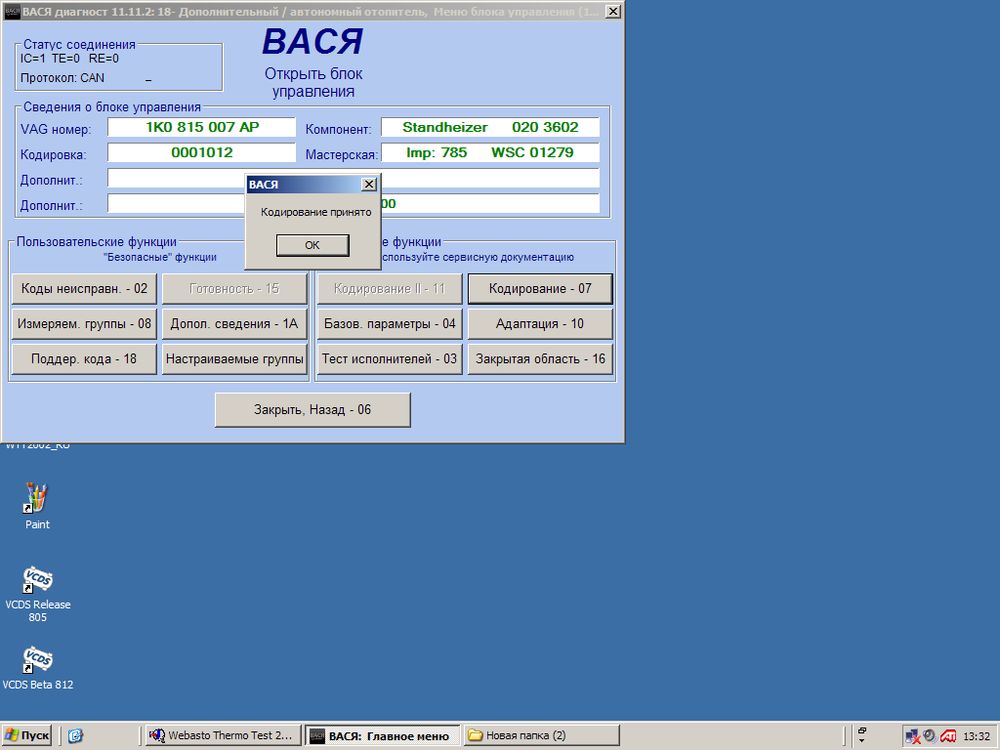Confirm the coding accepted dialog with OK
The image size is (1000, 750).
tap(312, 245)
